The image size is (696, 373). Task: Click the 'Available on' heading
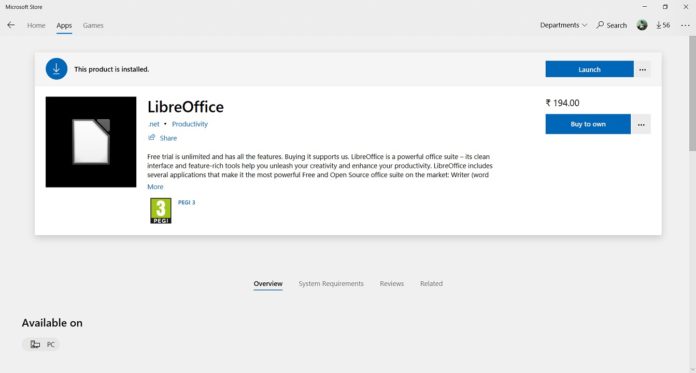click(52, 323)
